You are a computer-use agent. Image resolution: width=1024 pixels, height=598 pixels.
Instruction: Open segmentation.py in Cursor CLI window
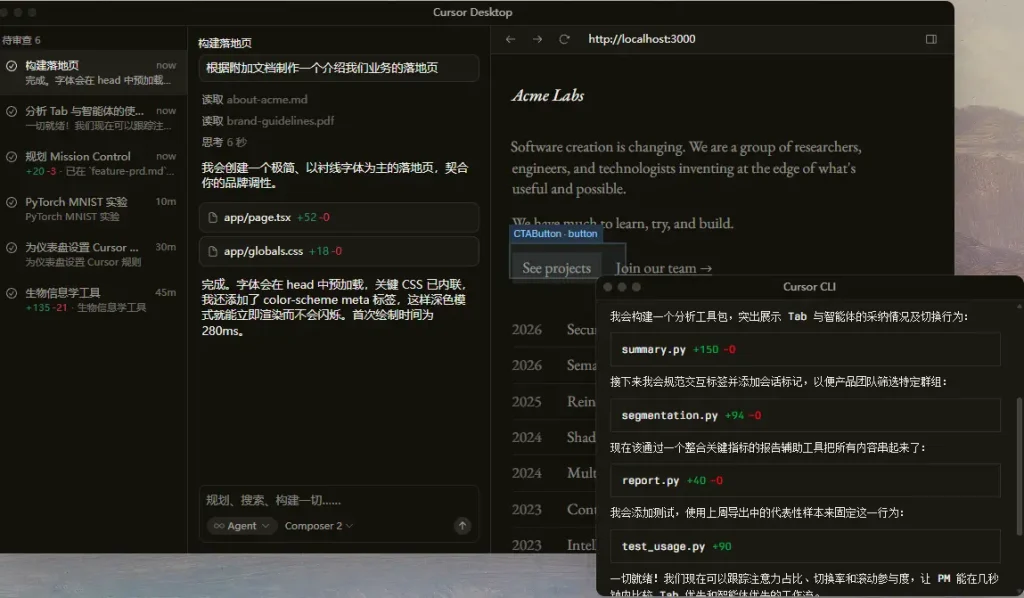pyautogui.click(x=805, y=415)
